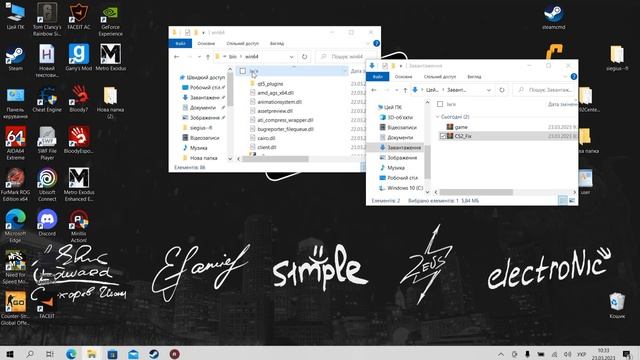Open the Recycle Bin on desktop
This screenshot has height=360, width=640.
617,306
